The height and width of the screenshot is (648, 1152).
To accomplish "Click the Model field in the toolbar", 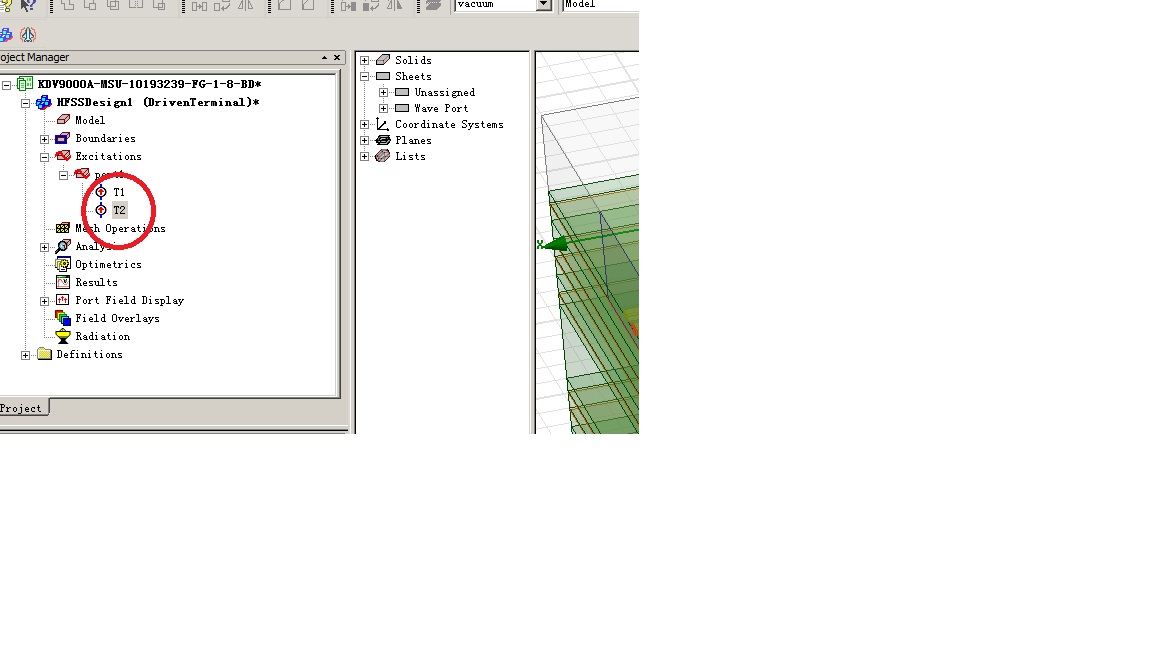I will tap(601, 4).
